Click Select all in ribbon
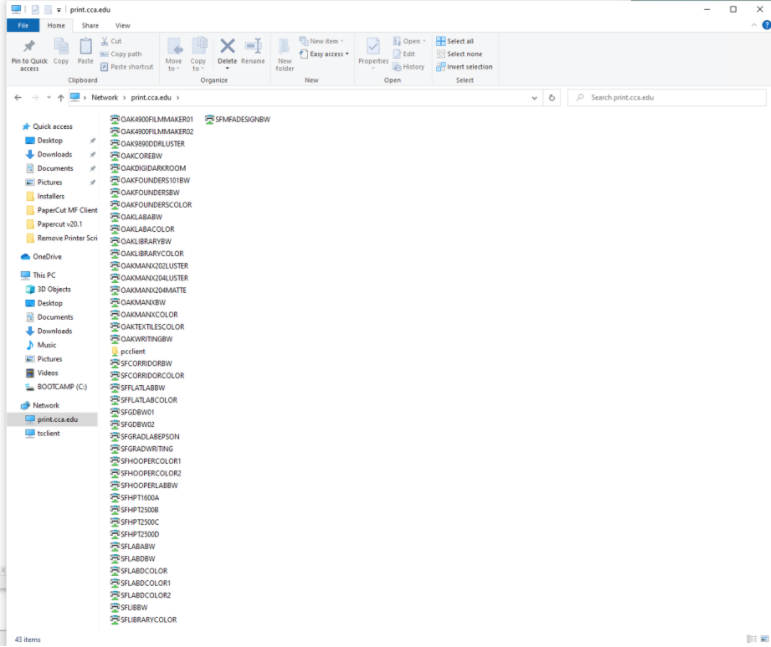 click(x=455, y=41)
